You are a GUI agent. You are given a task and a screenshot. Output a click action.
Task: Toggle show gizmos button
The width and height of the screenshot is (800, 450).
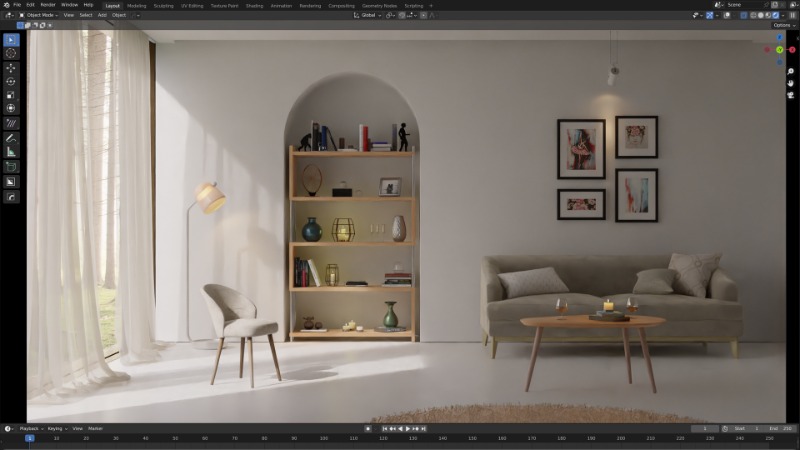[x=710, y=15]
